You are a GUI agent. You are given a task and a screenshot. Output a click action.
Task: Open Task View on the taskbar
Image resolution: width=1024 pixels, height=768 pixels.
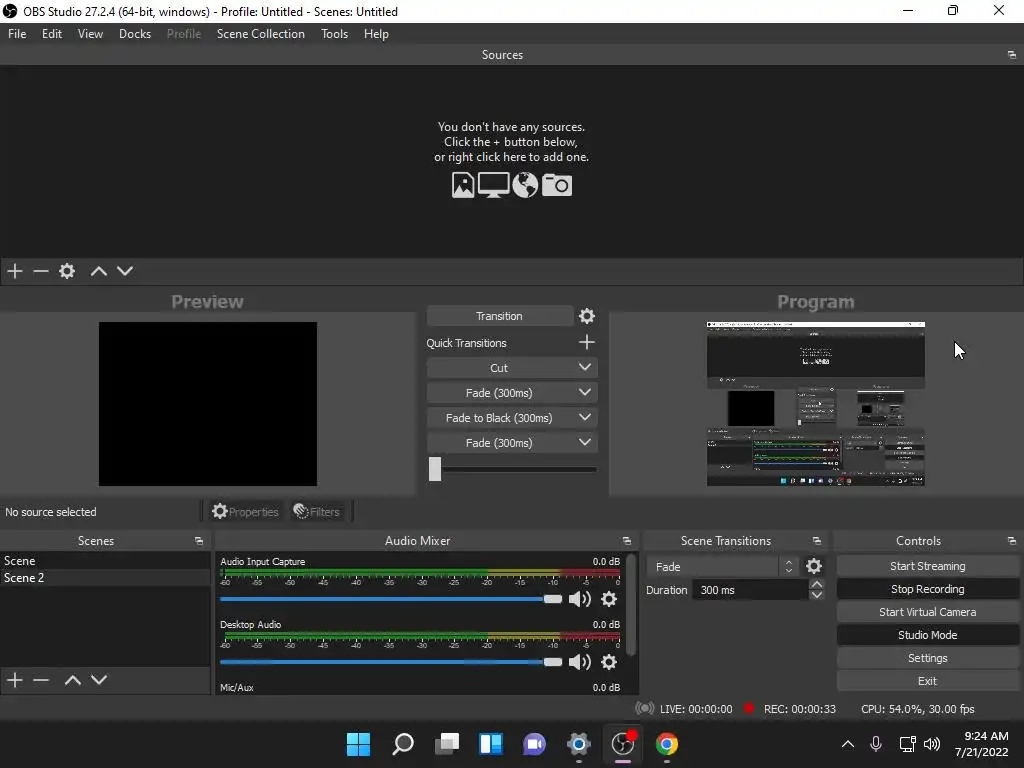447,744
